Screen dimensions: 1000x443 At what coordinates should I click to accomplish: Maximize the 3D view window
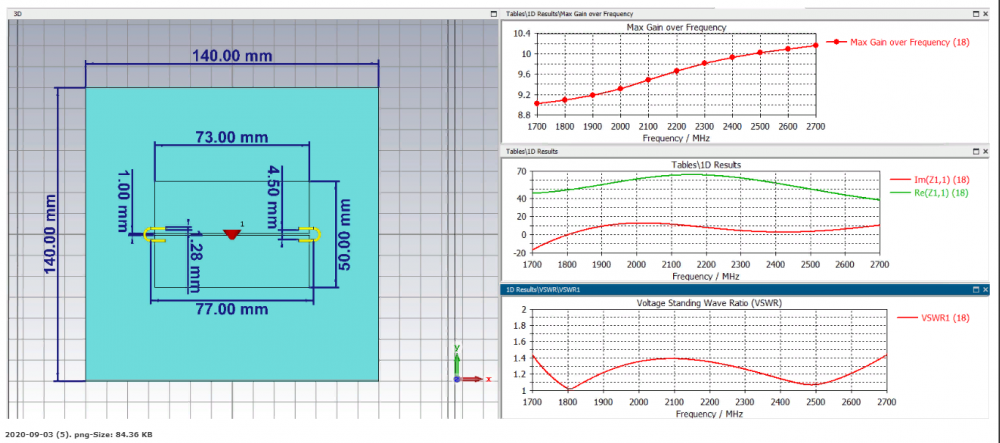pos(493,13)
